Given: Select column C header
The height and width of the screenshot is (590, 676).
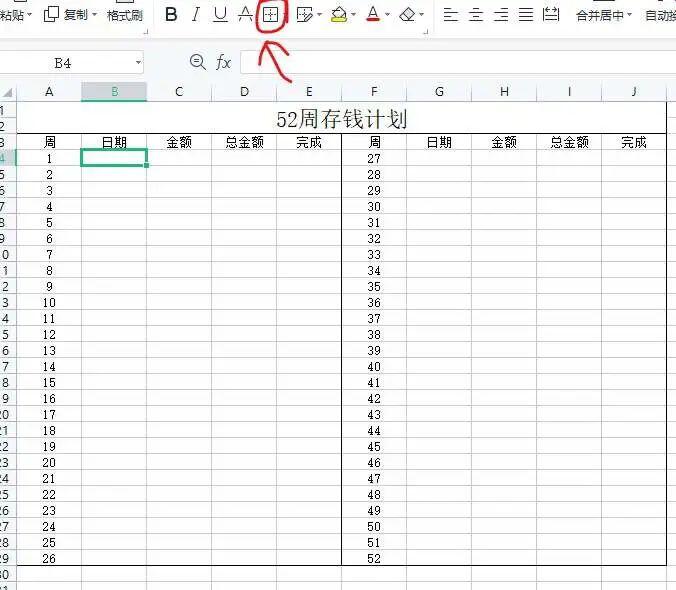Looking at the screenshot, I should (x=179, y=92).
